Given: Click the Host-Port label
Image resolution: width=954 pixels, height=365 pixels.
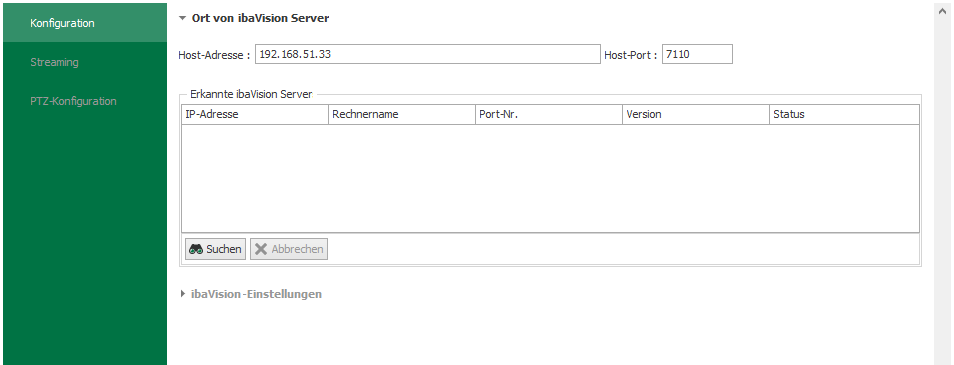Looking at the screenshot, I should (631, 55).
